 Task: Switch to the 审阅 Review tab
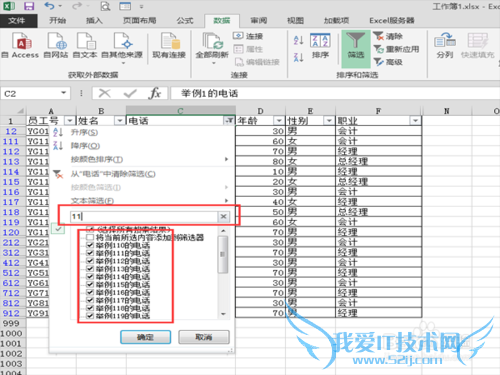coord(259,21)
